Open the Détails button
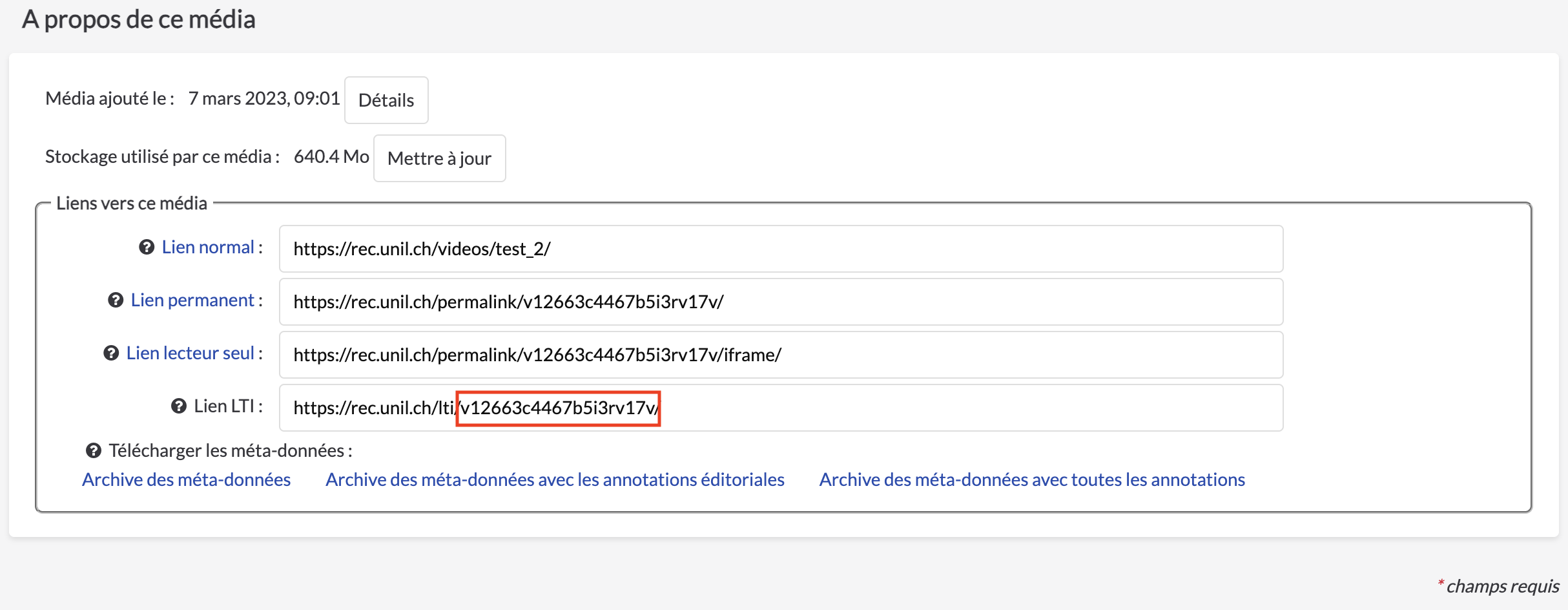This screenshot has width=1568, height=610. [386, 100]
